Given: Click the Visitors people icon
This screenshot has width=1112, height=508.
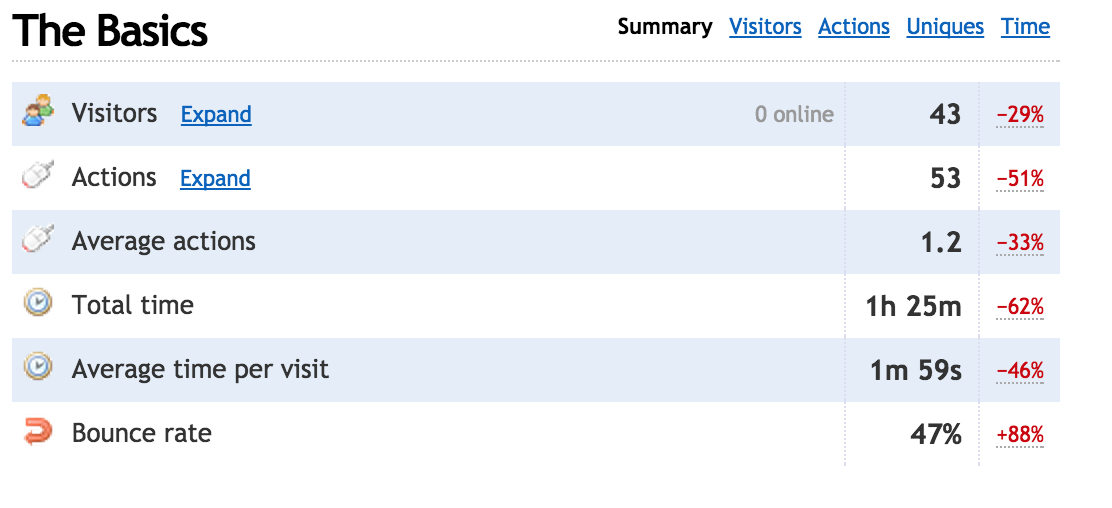Looking at the screenshot, I should click(38, 111).
